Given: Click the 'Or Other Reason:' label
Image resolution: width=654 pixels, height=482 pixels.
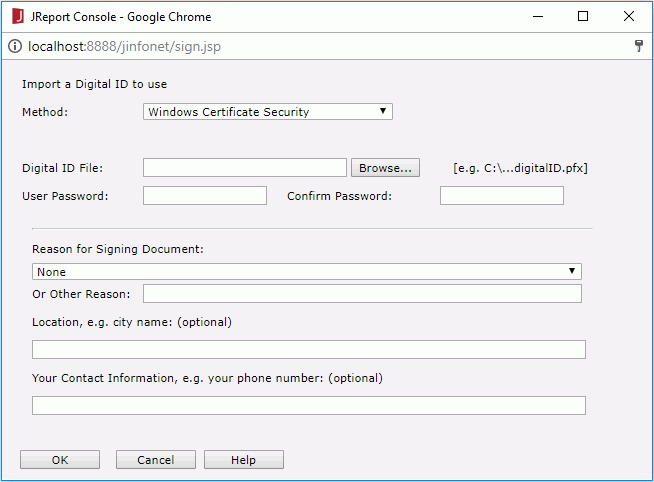Looking at the screenshot, I should 81,294.
